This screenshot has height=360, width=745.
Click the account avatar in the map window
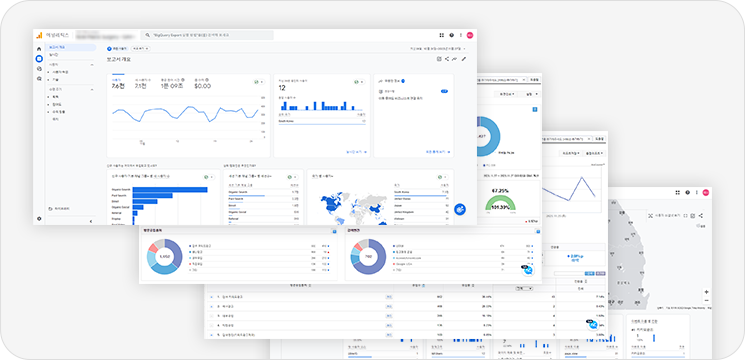[x=706, y=192]
